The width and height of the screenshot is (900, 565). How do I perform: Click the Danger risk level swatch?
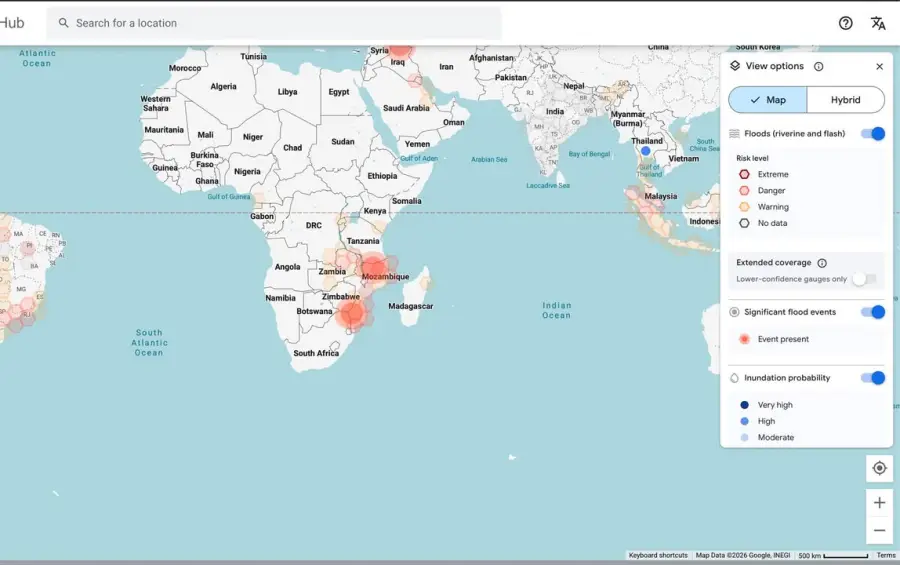point(744,191)
